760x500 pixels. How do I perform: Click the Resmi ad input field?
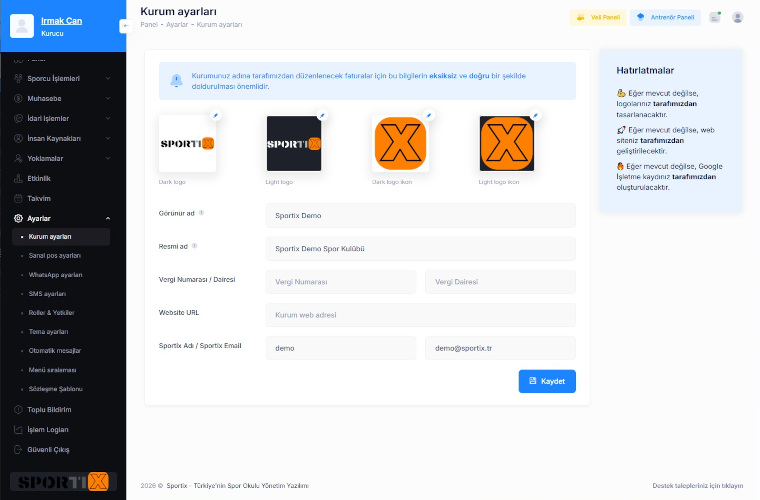coord(421,249)
